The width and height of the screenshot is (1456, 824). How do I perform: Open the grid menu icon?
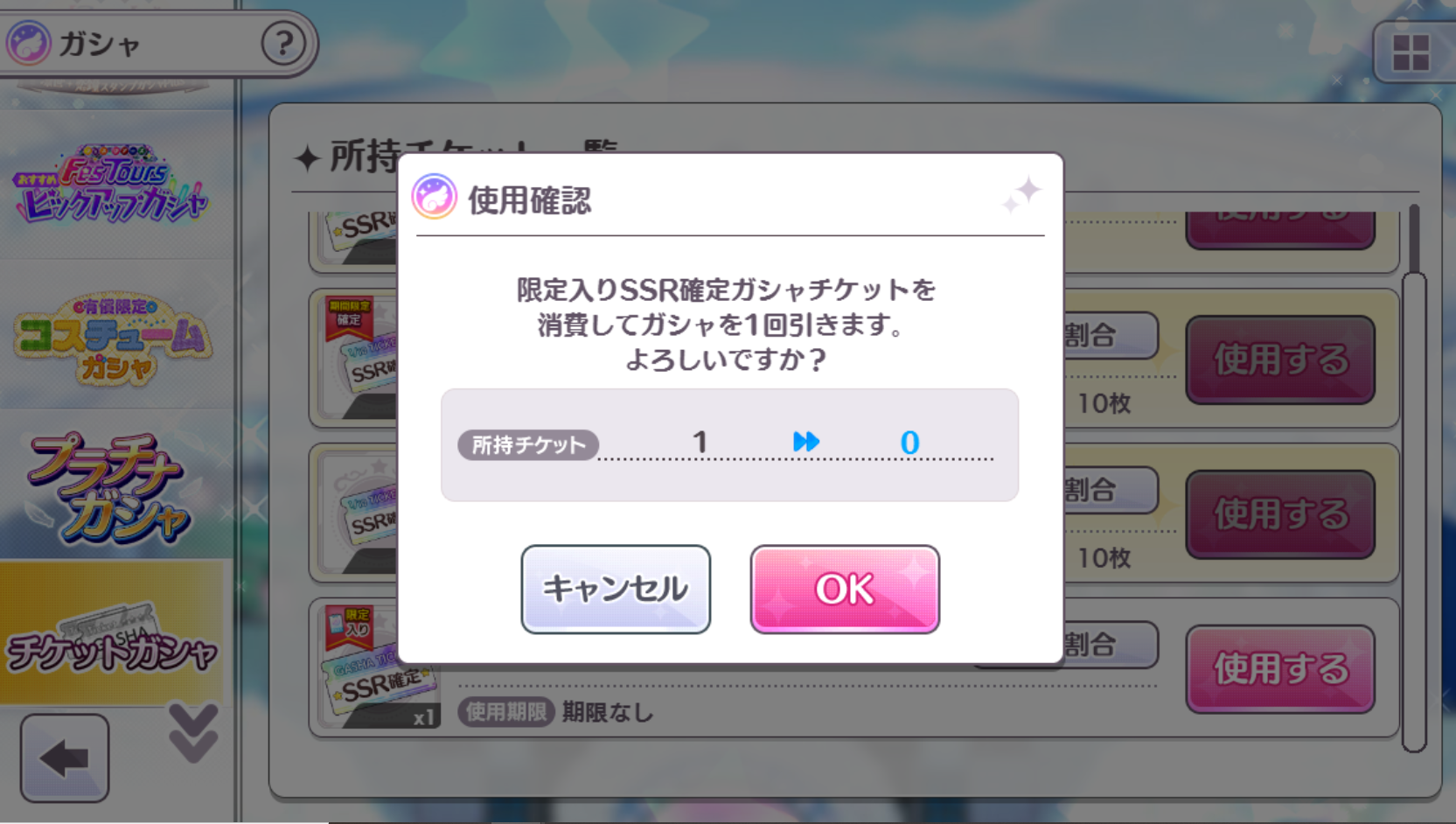click(1411, 52)
